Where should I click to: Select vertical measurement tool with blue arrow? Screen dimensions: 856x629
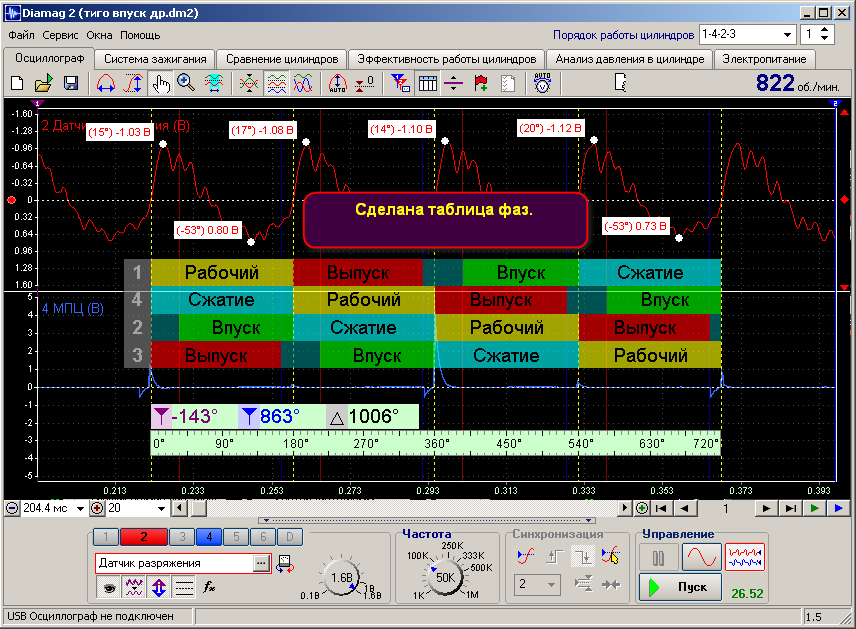coord(133,84)
